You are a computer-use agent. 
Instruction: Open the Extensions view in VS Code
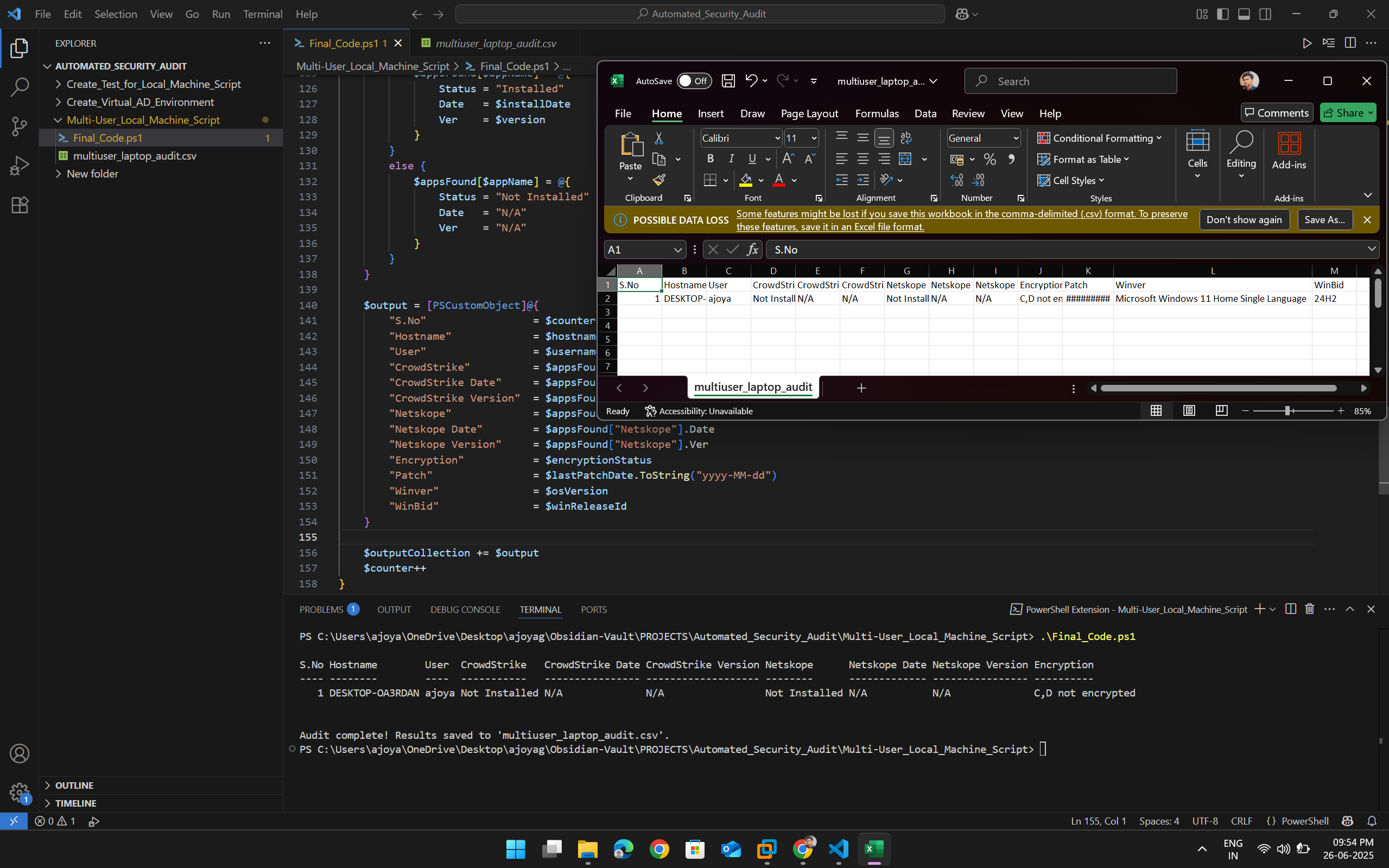20,204
